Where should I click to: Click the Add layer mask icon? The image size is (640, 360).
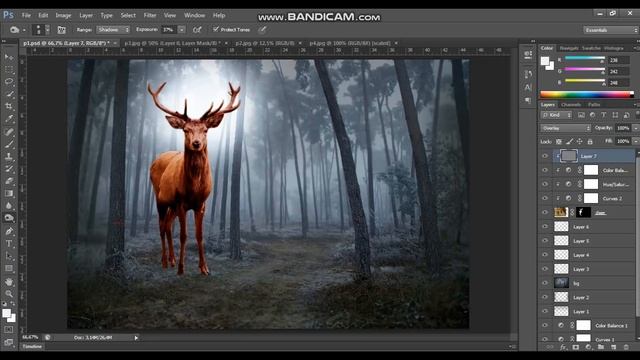[x=576, y=347]
